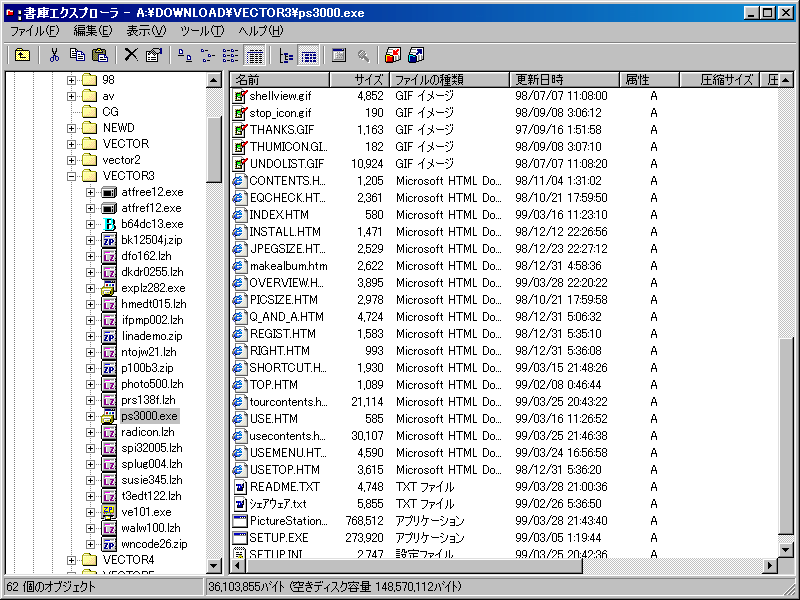Click the Cut scissors icon
The image size is (800, 600).
click(x=55, y=55)
